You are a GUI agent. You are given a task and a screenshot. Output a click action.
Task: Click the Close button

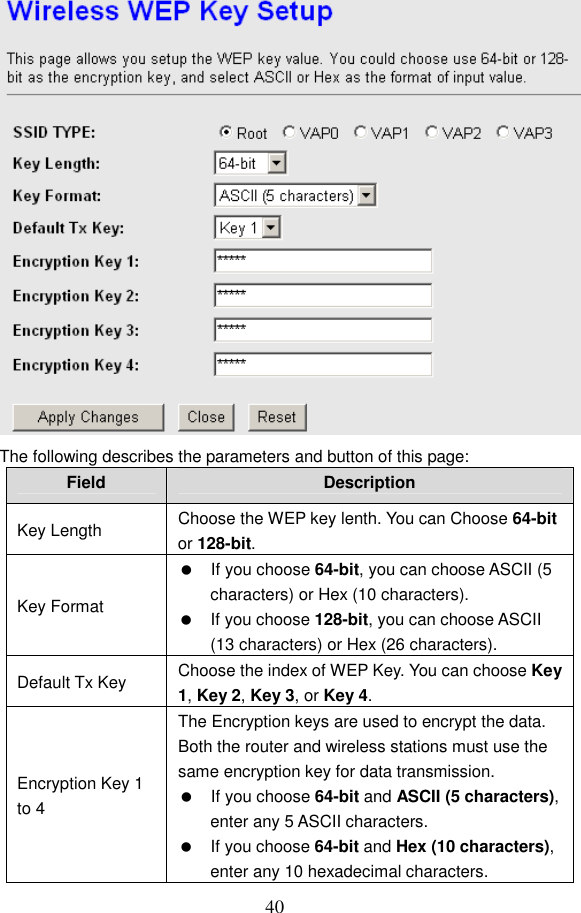206,417
